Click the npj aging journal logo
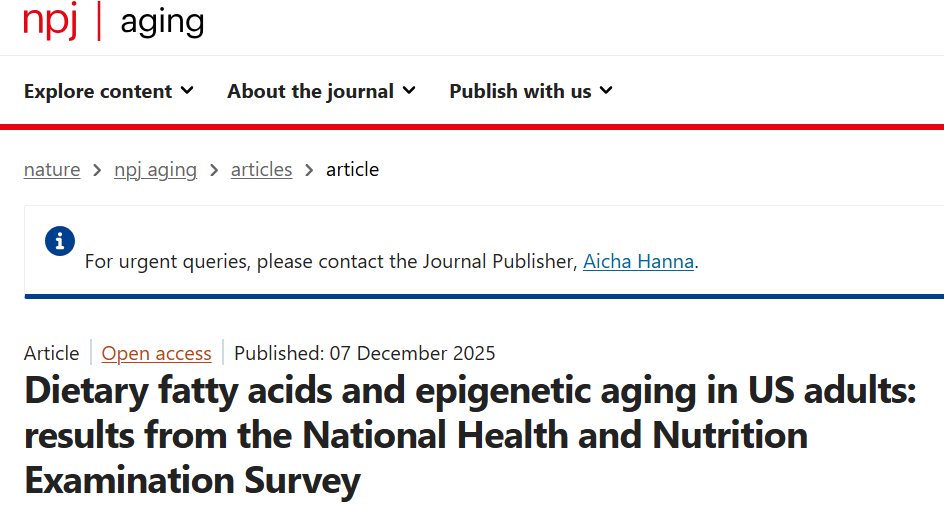 114,21
